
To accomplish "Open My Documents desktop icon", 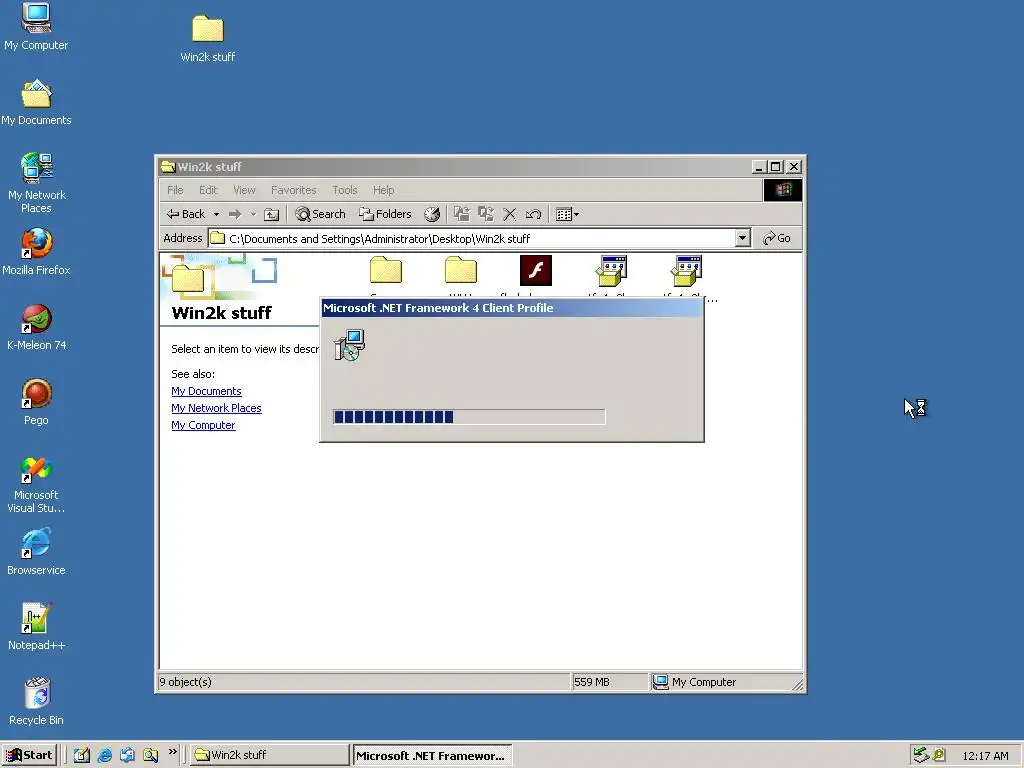I will (x=36, y=103).
